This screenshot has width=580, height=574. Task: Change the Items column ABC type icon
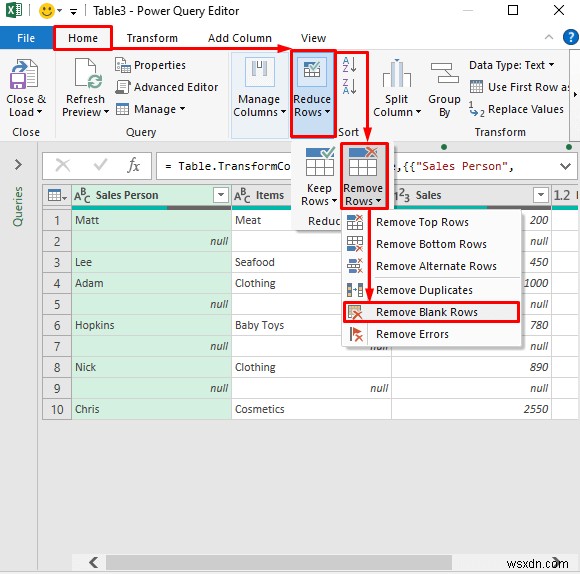tap(242, 195)
